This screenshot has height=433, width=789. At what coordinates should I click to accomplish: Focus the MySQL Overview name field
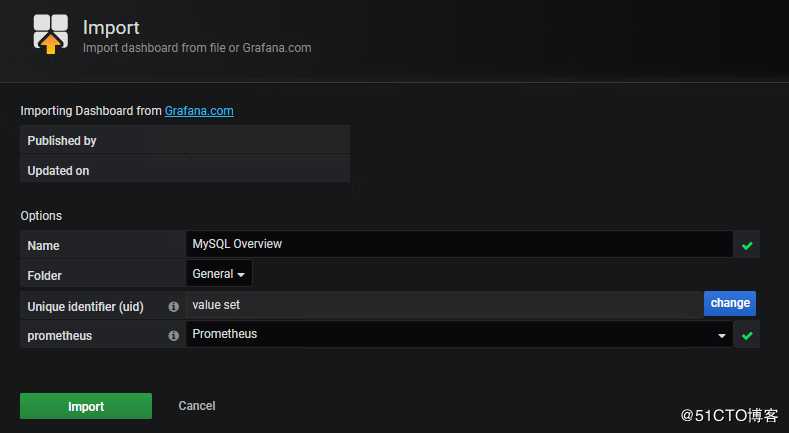click(459, 244)
